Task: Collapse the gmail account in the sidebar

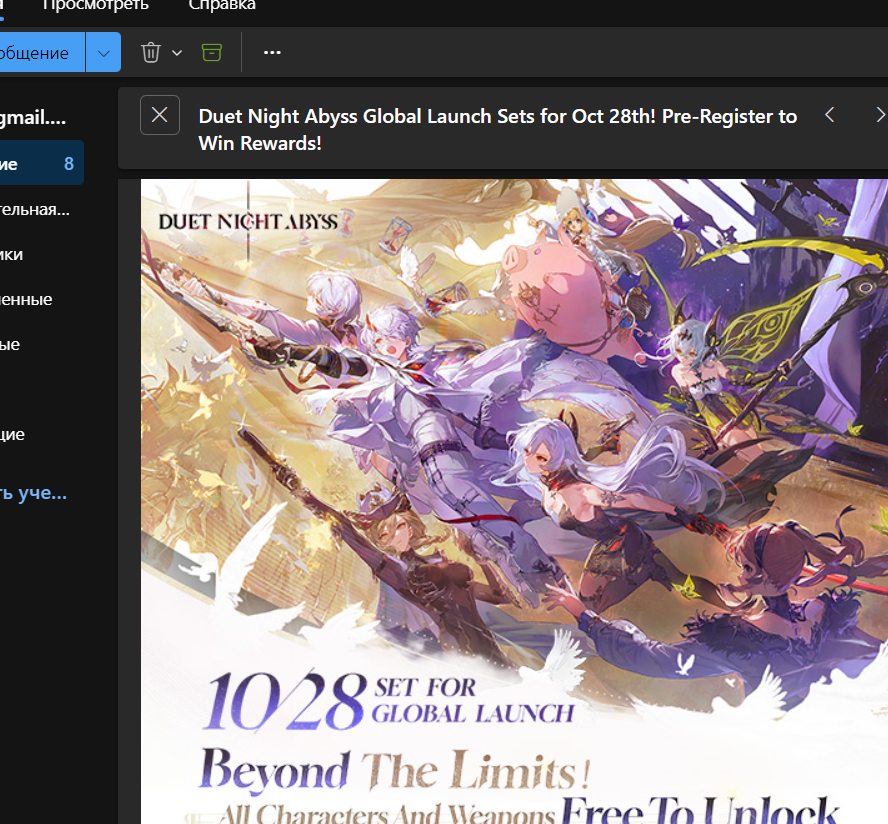Action: [x=33, y=118]
